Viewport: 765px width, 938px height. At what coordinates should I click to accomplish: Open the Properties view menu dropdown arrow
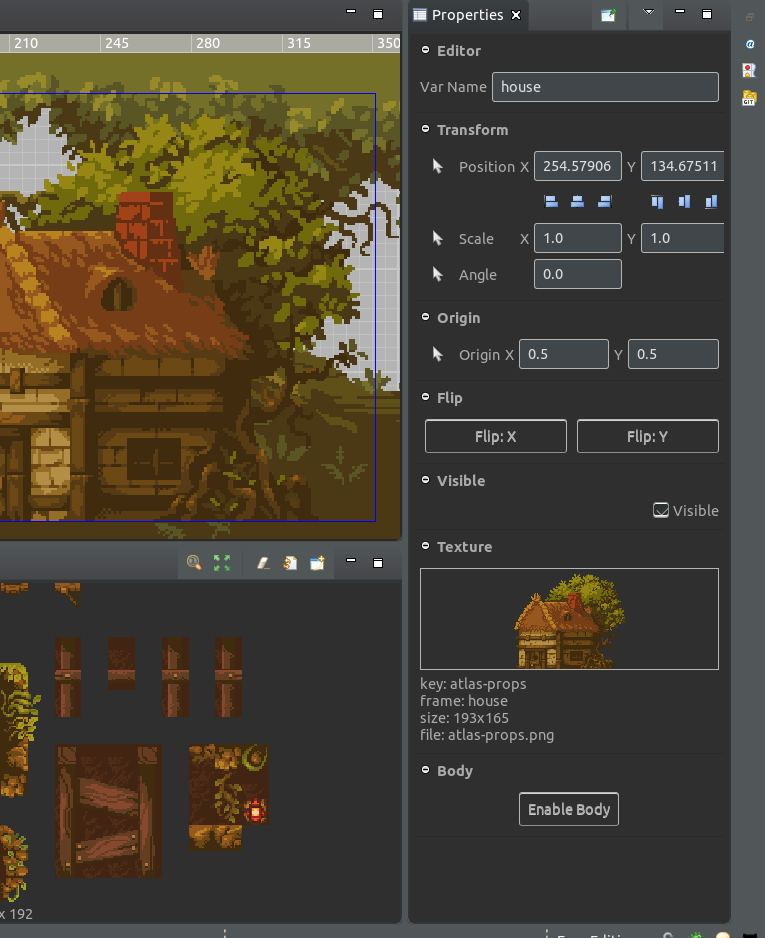tap(649, 13)
